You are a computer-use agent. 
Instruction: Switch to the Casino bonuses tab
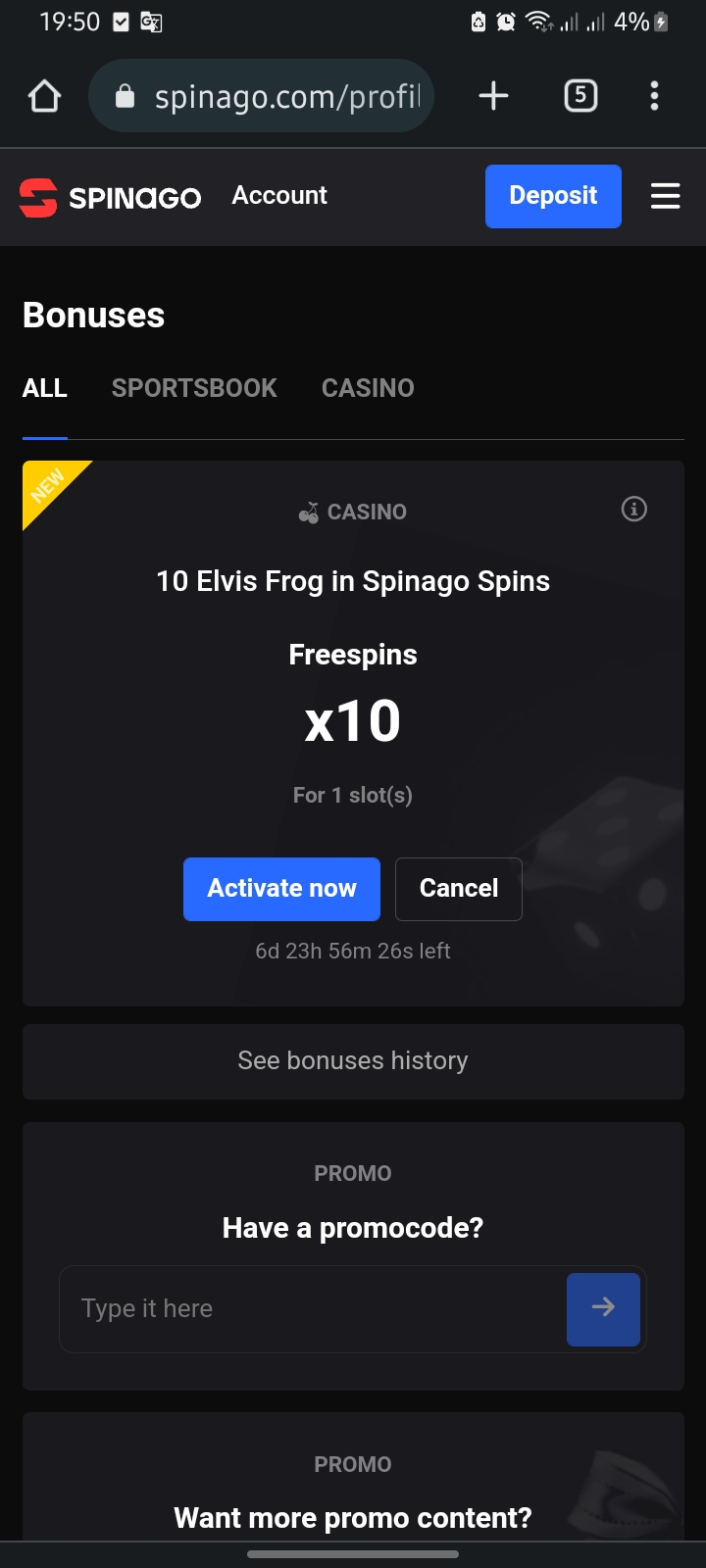click(368, 388)
